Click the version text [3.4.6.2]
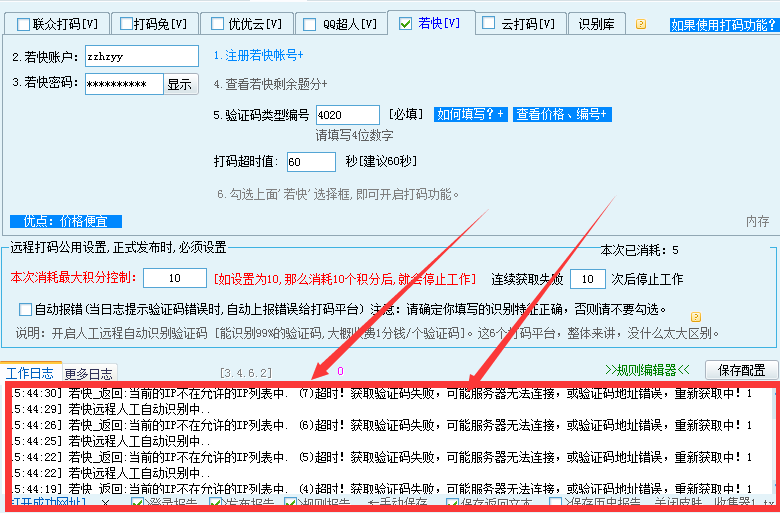Image resolution: width=780 pixels, height=513 pixels. pos(246,373)
